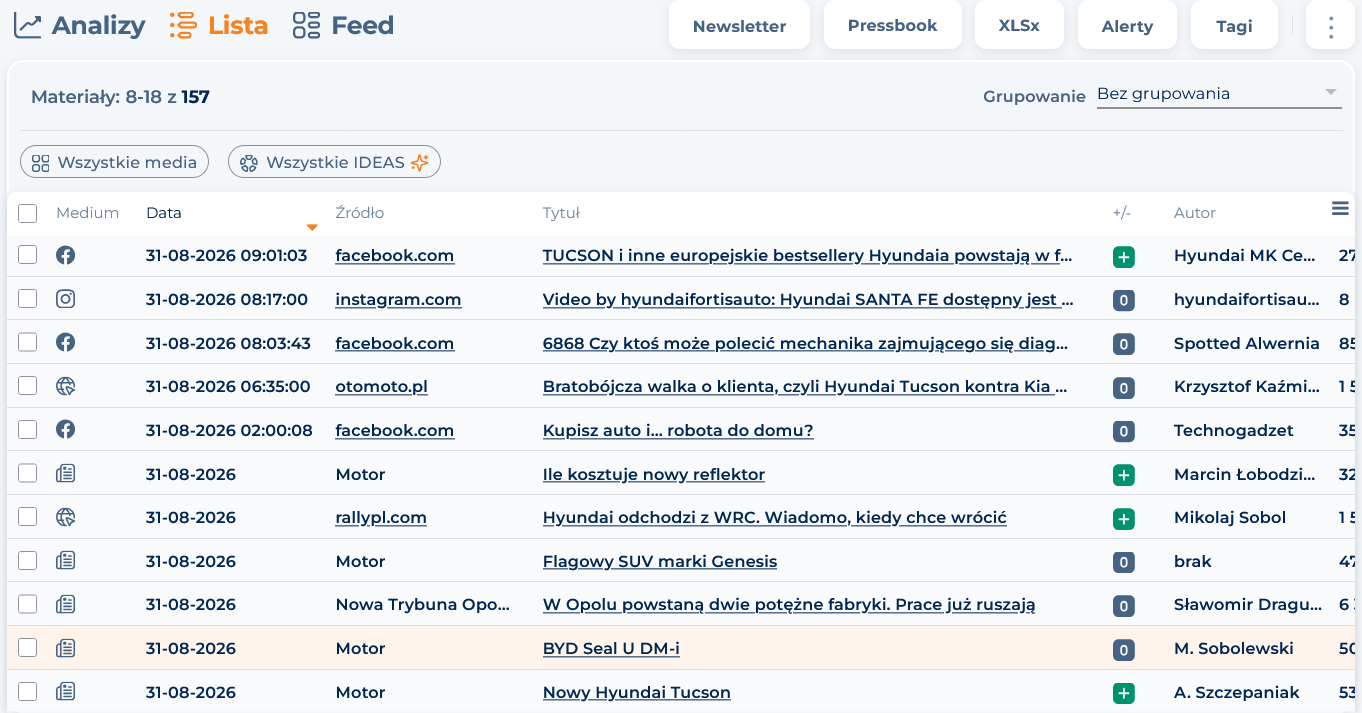Open the otomoto.pl source link

[x=381, y=386]
